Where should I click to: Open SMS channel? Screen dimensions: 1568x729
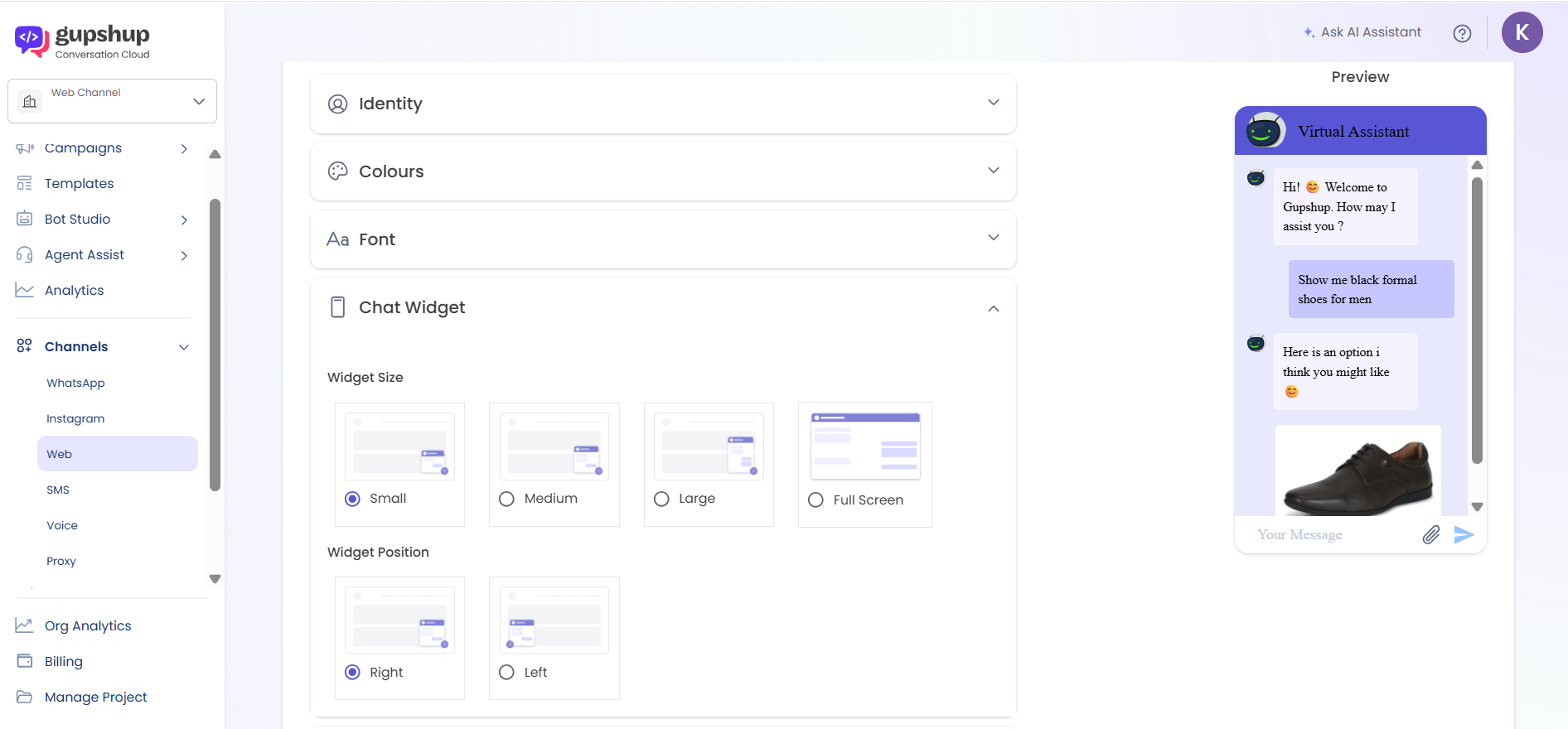tap(58, 490)
